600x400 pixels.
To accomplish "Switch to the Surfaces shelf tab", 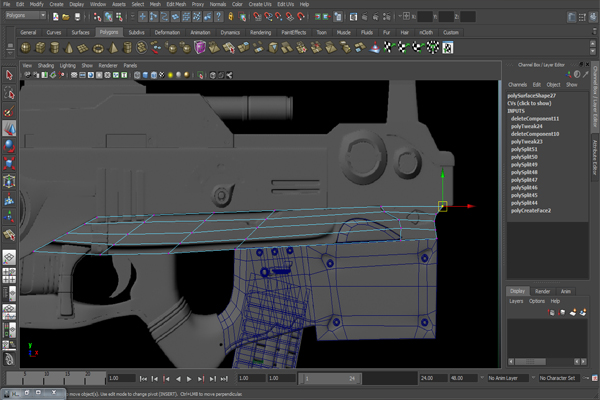I will (x=80, y=33).
